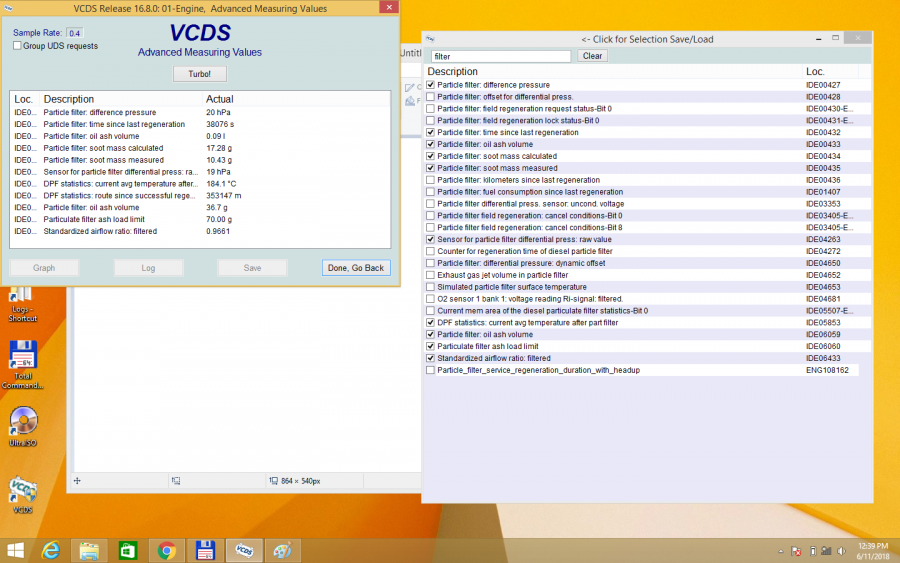Check kilometers since last regeneration
This screenshot has width=900, height=563.
[x=430, y=180]
